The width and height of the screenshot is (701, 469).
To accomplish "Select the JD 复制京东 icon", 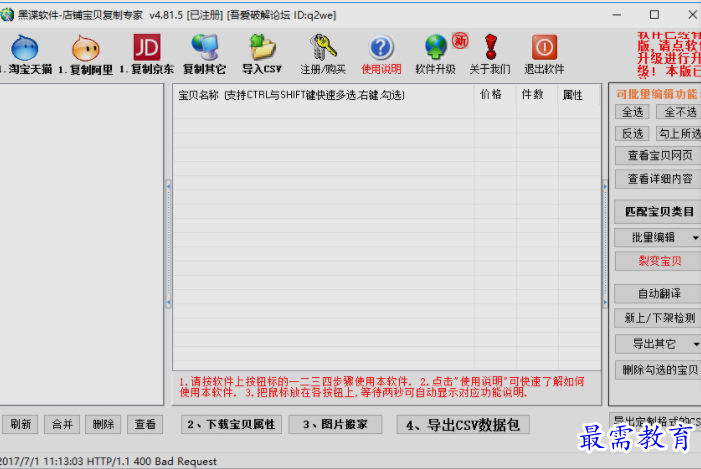I will (x=147, y=47).
